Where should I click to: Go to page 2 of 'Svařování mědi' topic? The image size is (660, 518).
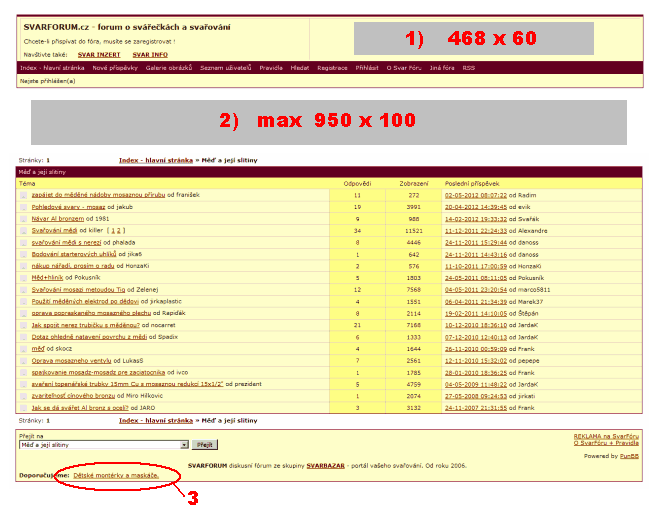[119, 231]
